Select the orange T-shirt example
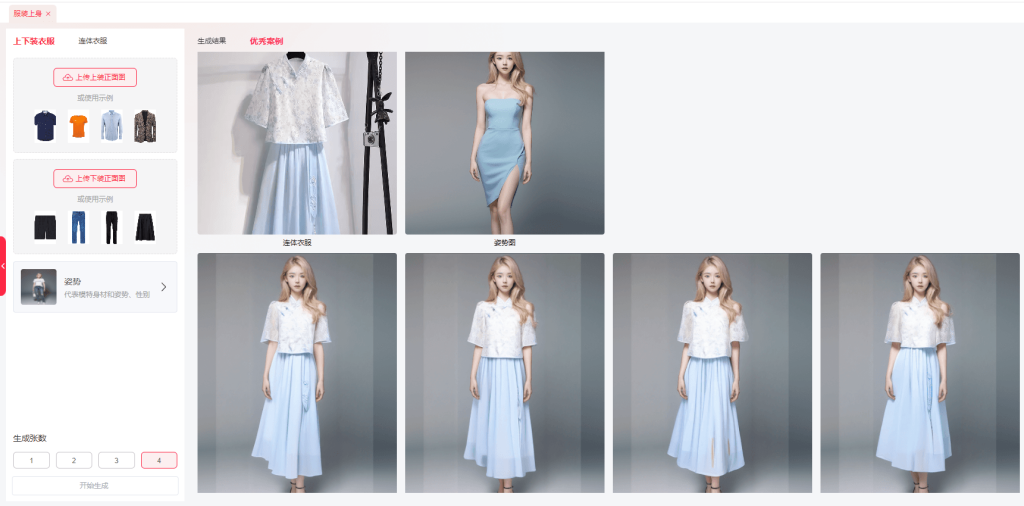1024x506 pixels. pos(78,126)
